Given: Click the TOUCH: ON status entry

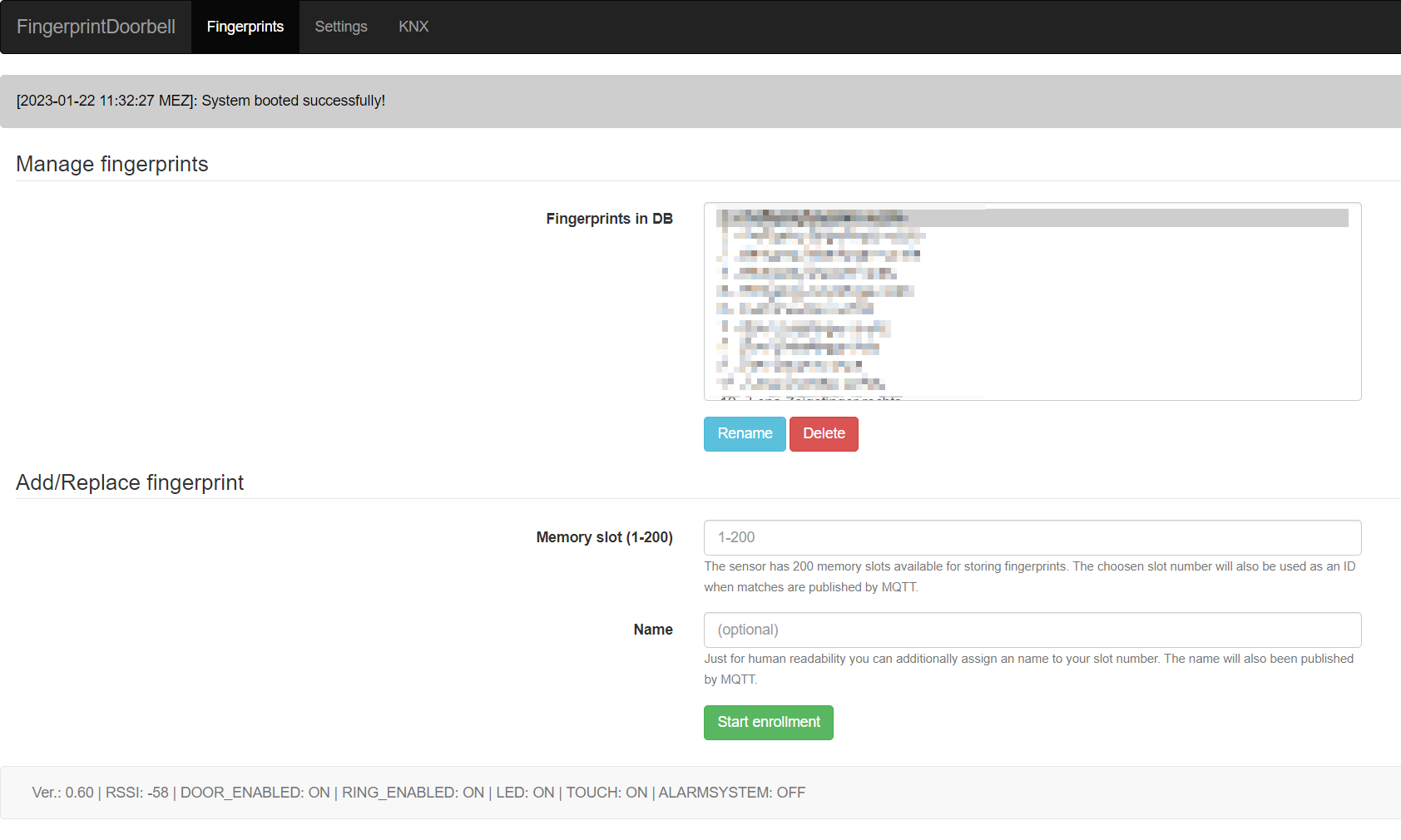Looking at the screenshot, I should pyautogui.click(x=607, y=793).
